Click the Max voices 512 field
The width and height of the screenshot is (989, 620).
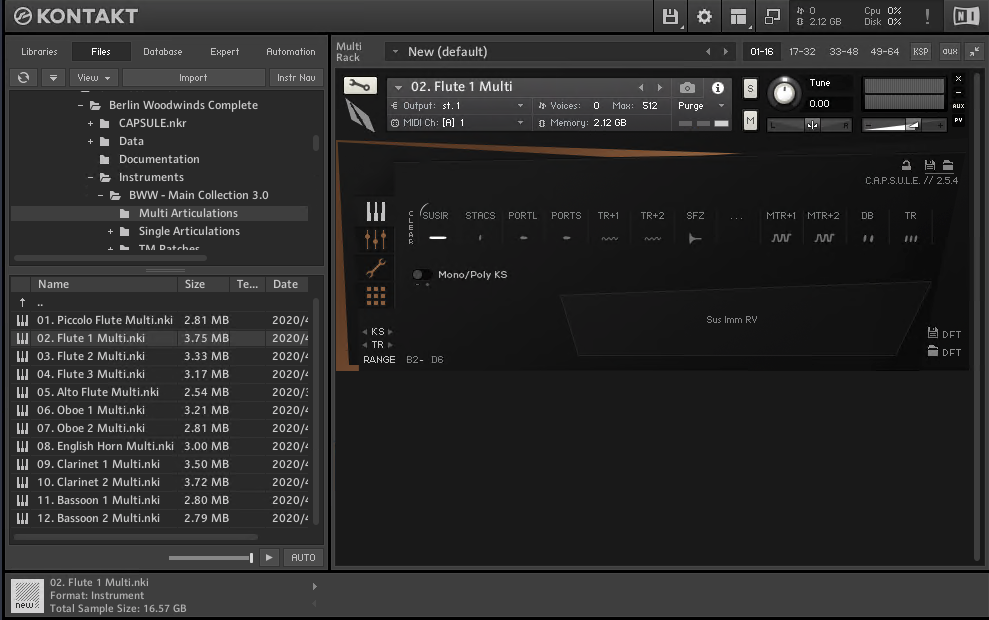(x=650, y=105)
